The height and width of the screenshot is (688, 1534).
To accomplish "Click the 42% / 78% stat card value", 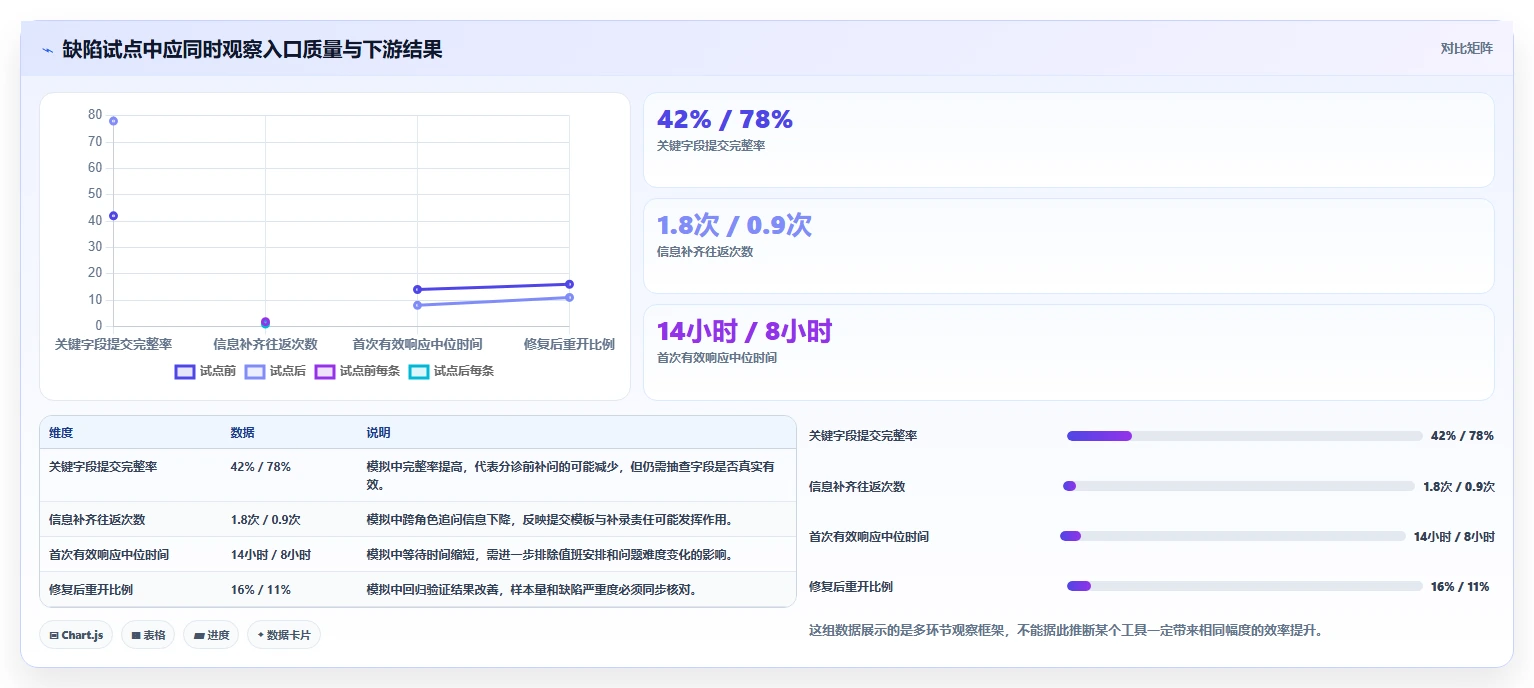I will [724, 119].
